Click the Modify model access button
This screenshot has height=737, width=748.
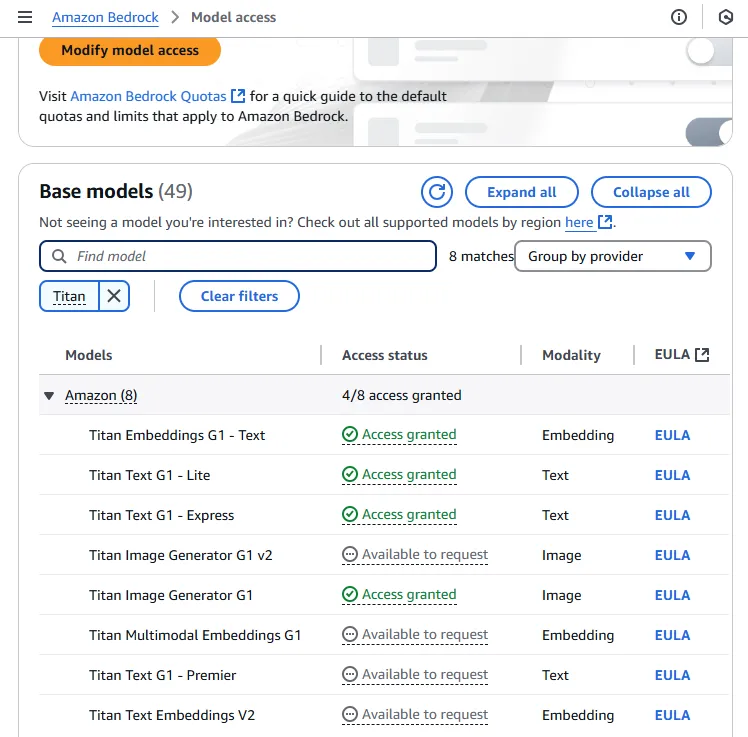click(x=130, y=50)
